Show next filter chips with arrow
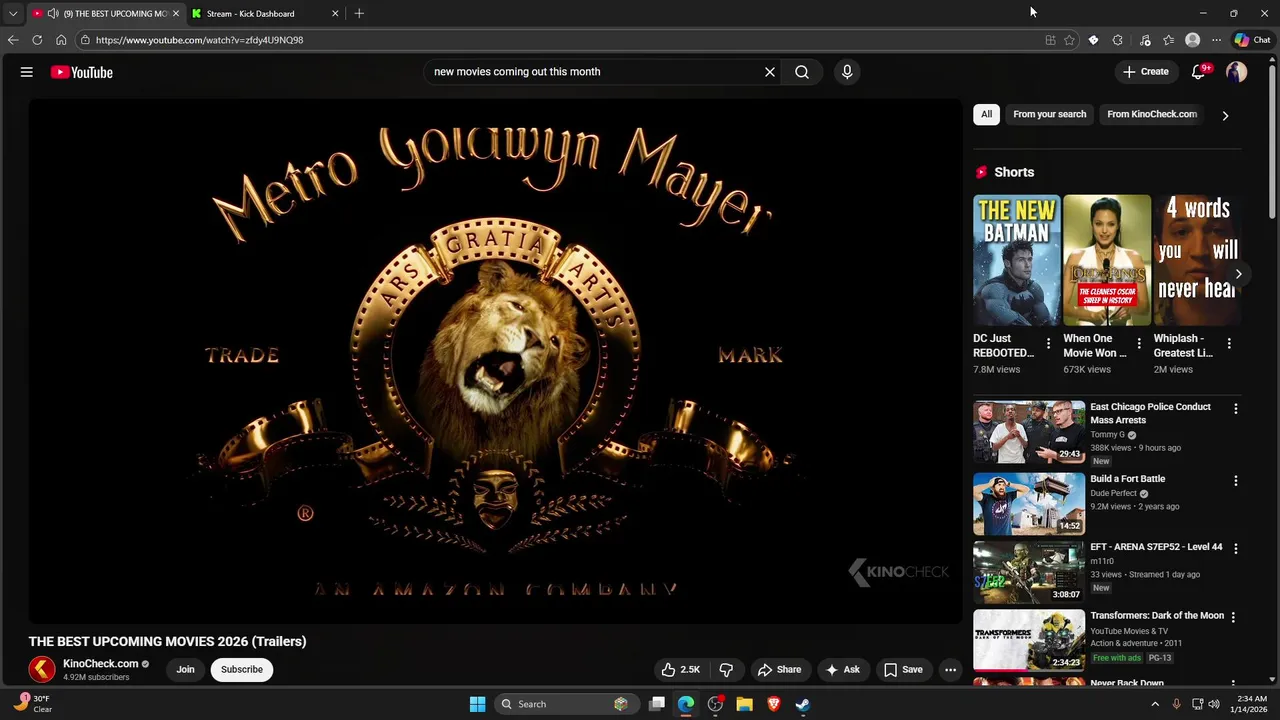Image resolution: width=1280 pixels, height=720 pixels. (x=1225, y=115)
